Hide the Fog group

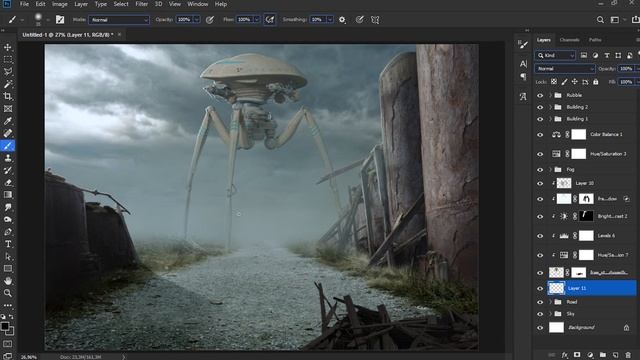pyautogui.click(x=540, y=169)
